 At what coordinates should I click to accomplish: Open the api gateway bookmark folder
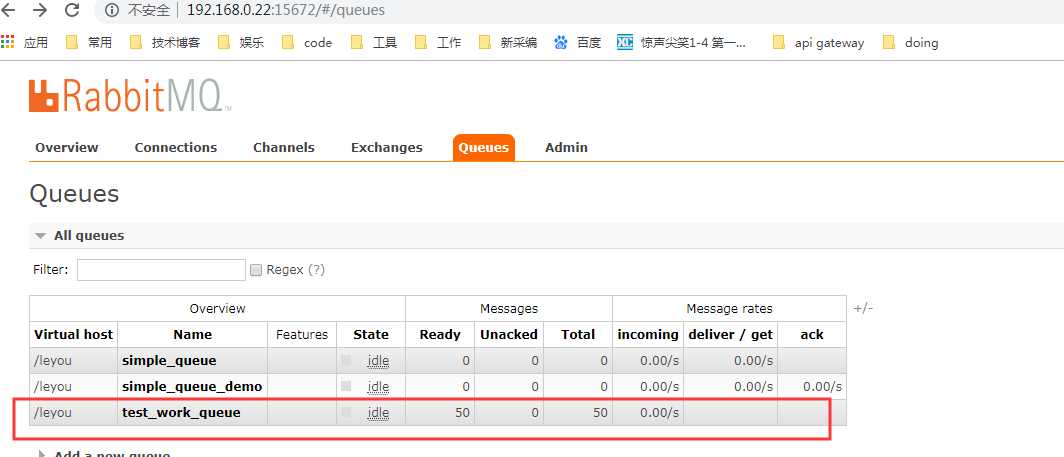pyautogui.click(x=819, y=43)
